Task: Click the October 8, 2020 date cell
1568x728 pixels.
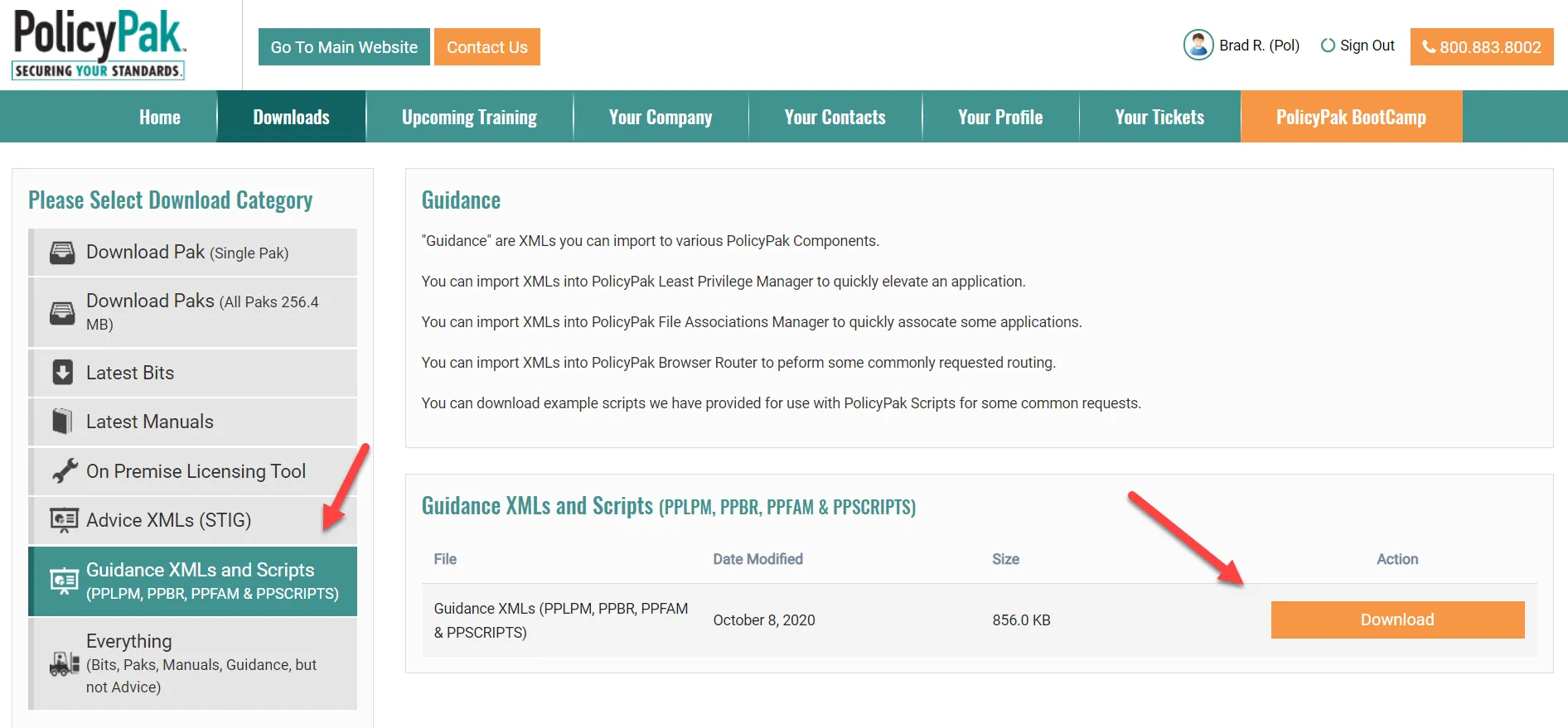Action: click(764, 620)
